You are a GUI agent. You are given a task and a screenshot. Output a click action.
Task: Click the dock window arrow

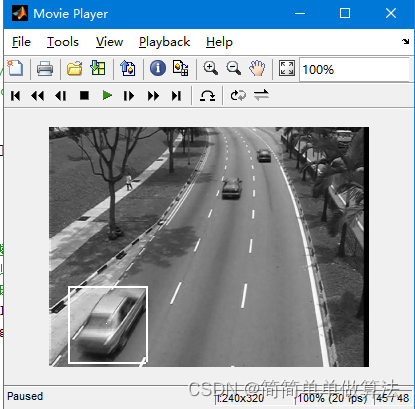405,41
